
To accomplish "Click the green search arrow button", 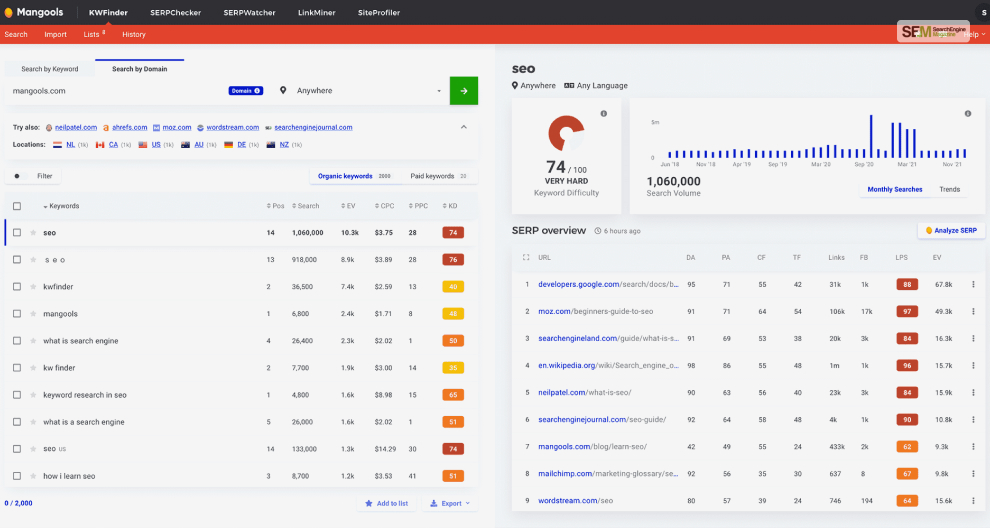I will coord(463,91).
